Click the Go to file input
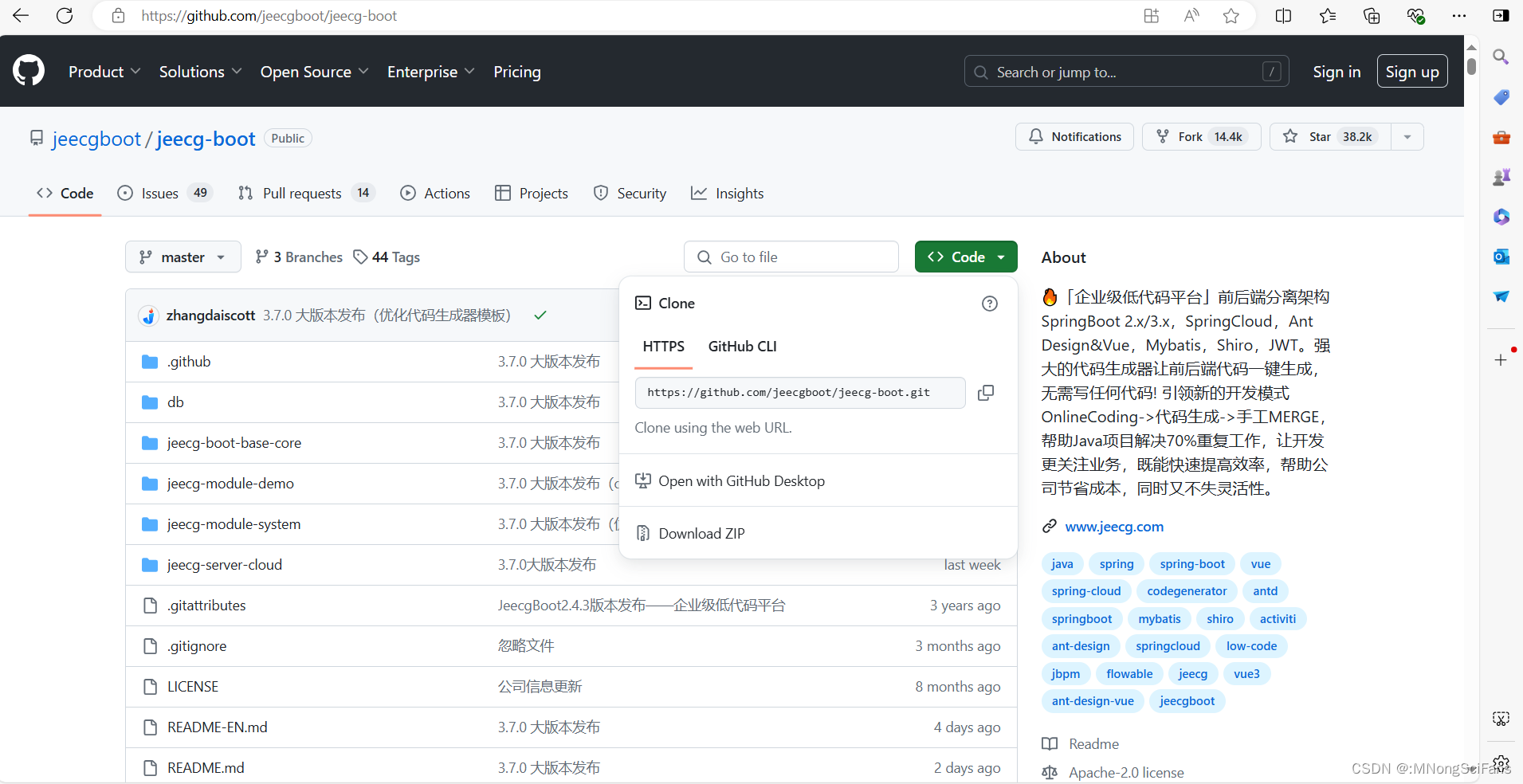 [791, 257]
